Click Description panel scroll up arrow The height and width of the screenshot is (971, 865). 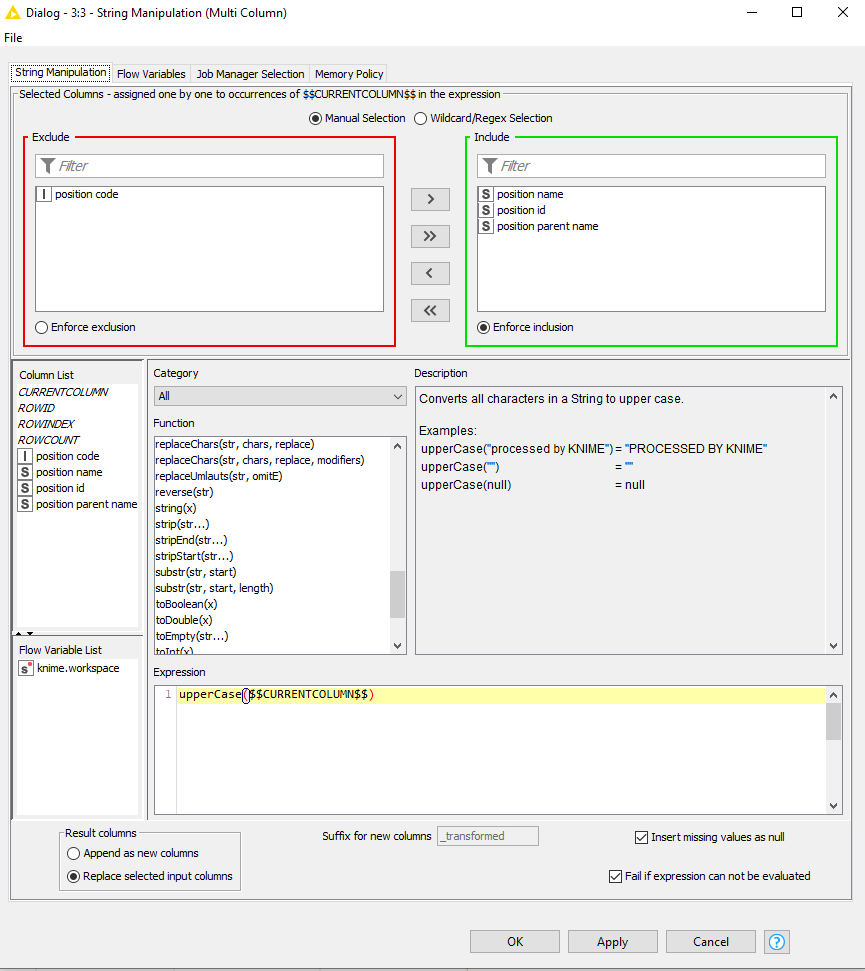pos(833,396)
